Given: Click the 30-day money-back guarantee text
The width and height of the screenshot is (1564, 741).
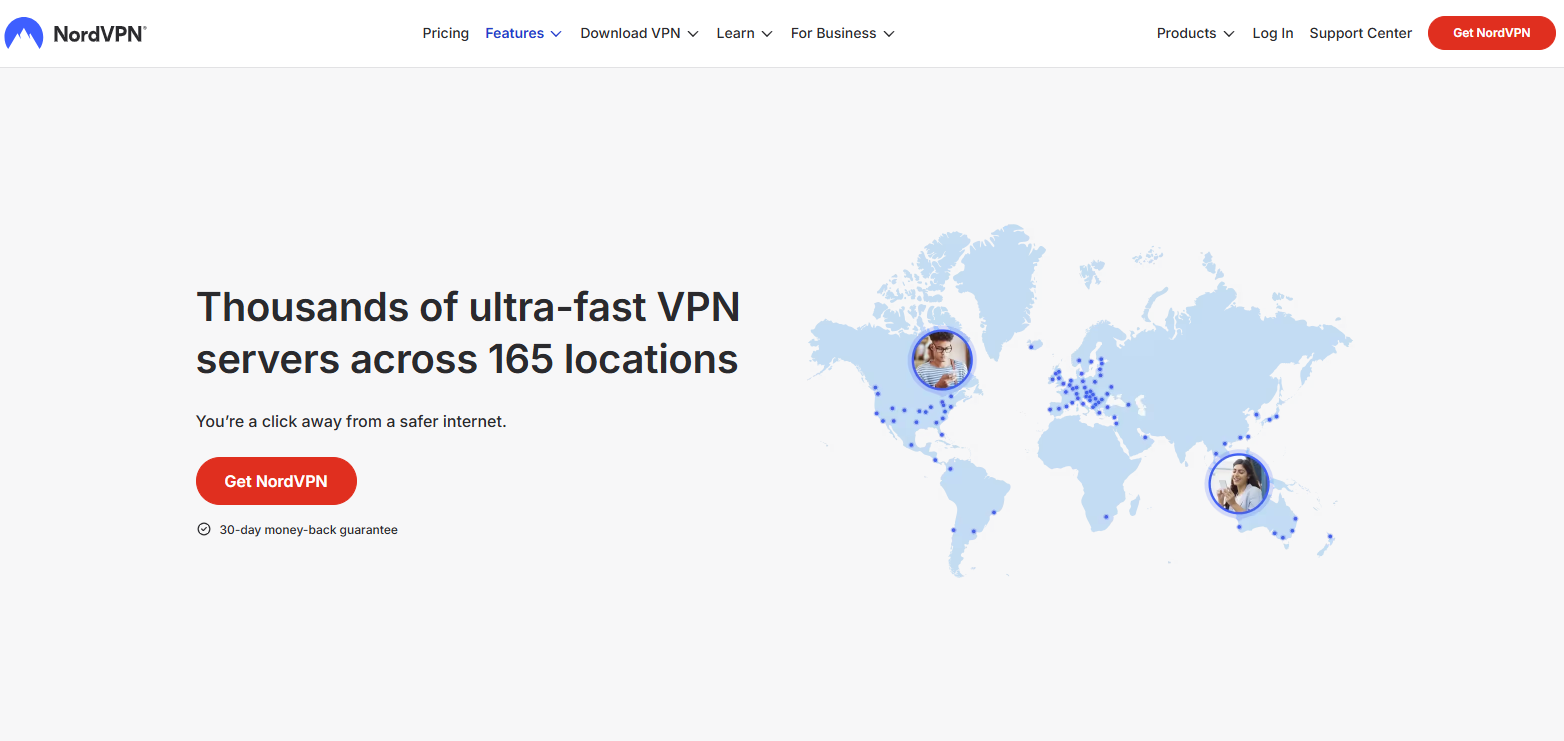Looking at the screenshot, I should point(308,530).
